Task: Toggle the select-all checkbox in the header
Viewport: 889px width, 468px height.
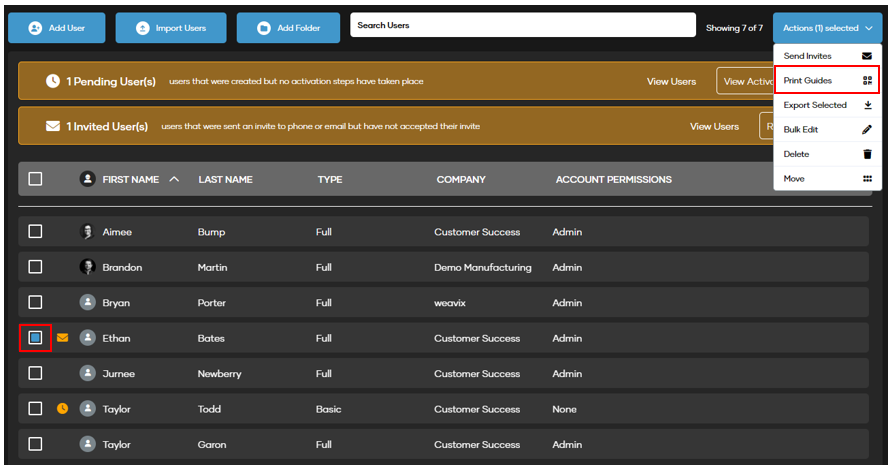Action: 35,179
